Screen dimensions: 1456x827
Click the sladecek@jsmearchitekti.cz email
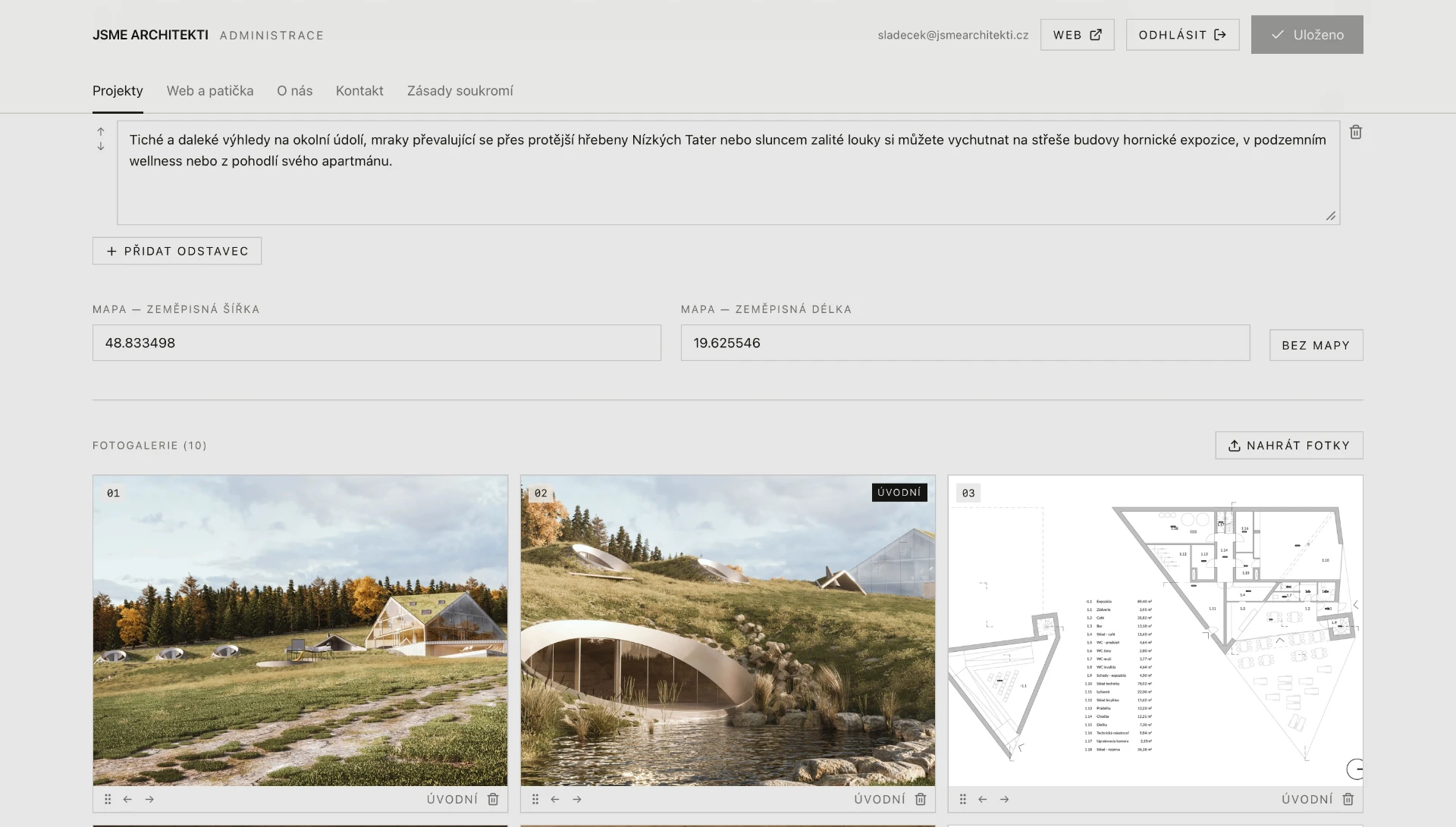(952, 35)
